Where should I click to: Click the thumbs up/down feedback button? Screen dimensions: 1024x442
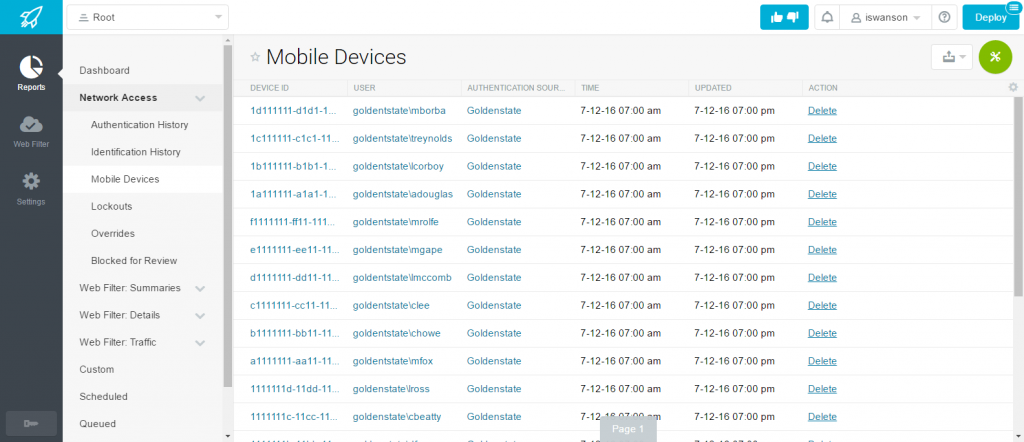click(x=784, y=18)
